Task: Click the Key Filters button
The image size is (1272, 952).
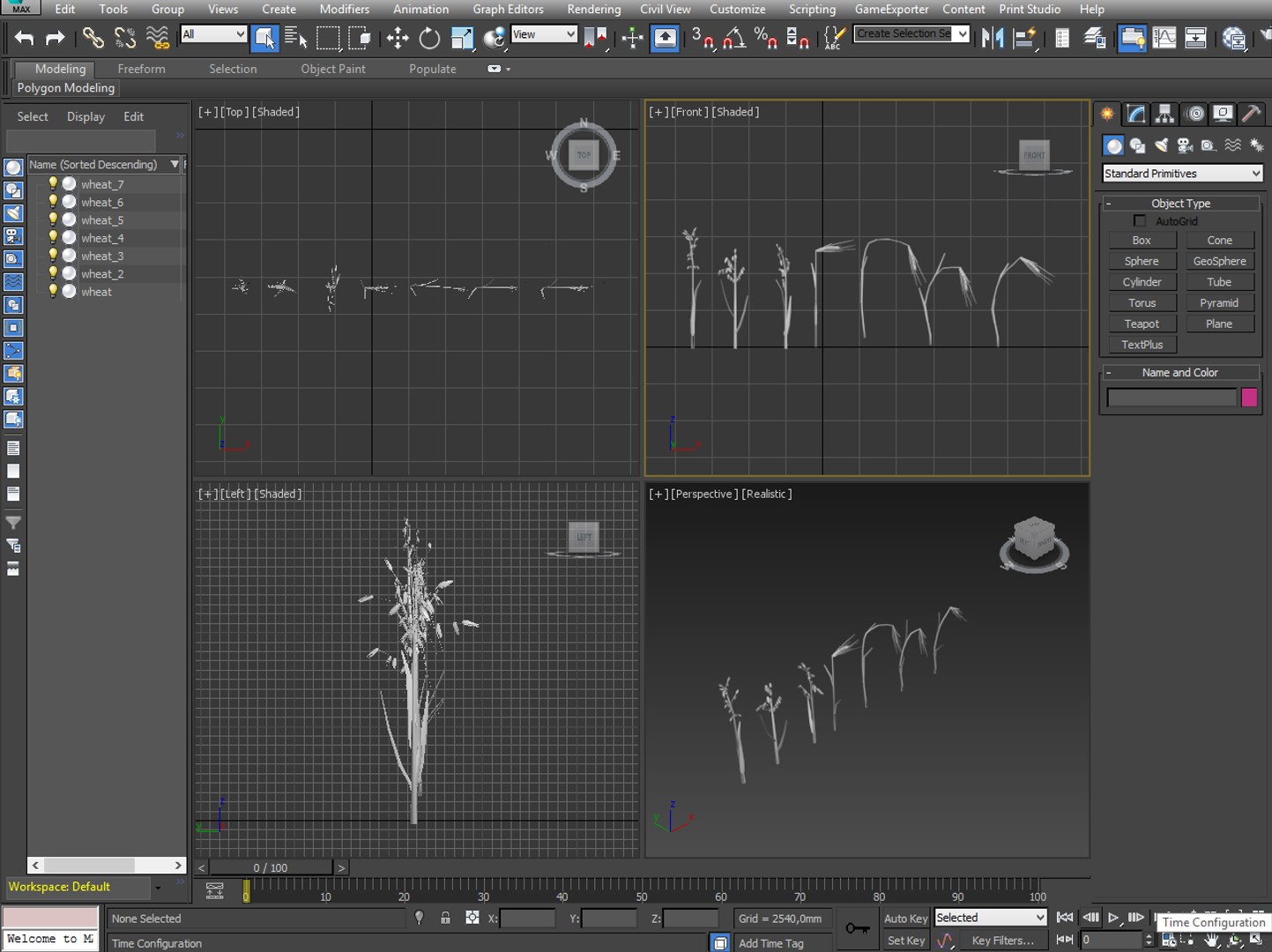Action: coord(1003,941)
